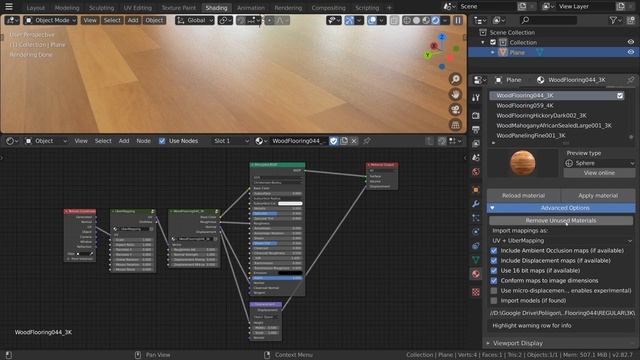640x360 pixels.
Task: Open the Particles properties tab
Action: tap(476, 218)
